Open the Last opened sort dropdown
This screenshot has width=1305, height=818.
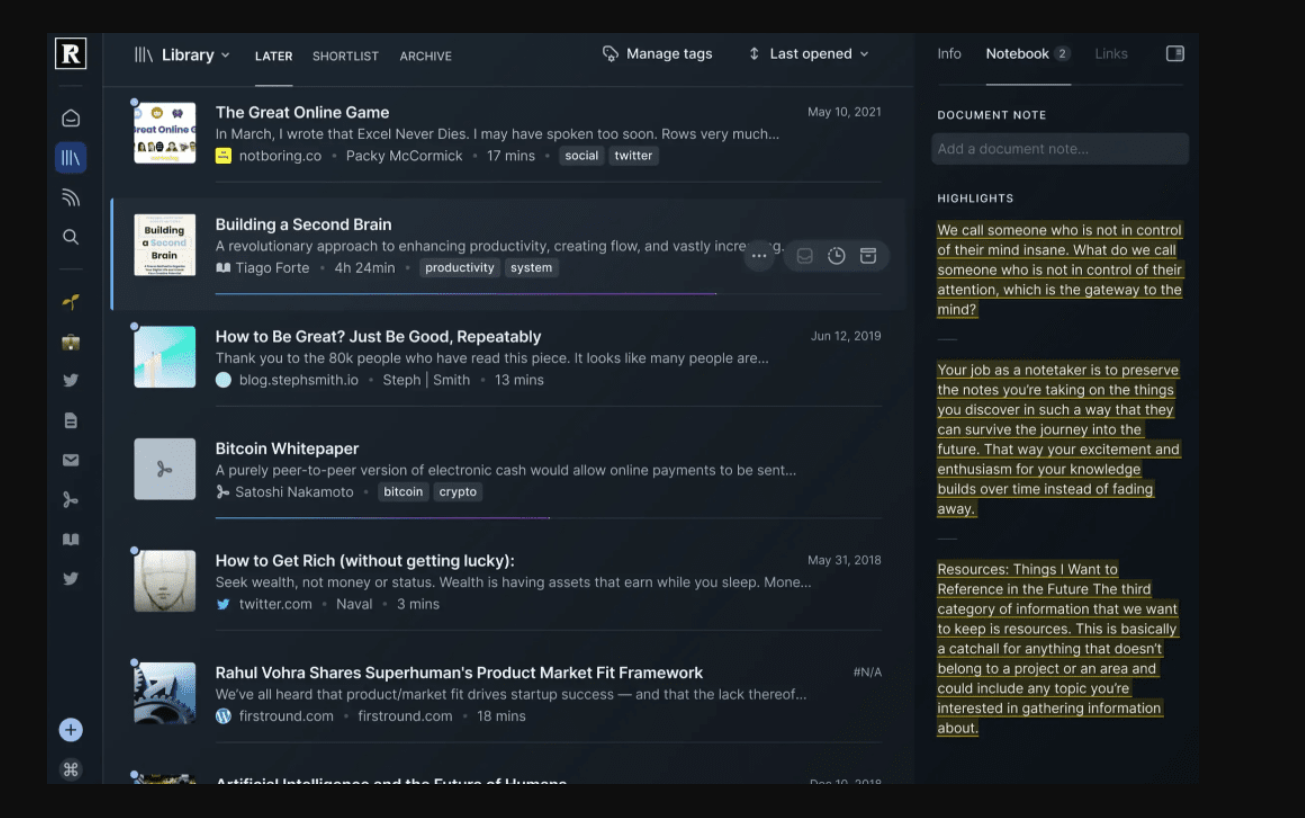(809, 54)
